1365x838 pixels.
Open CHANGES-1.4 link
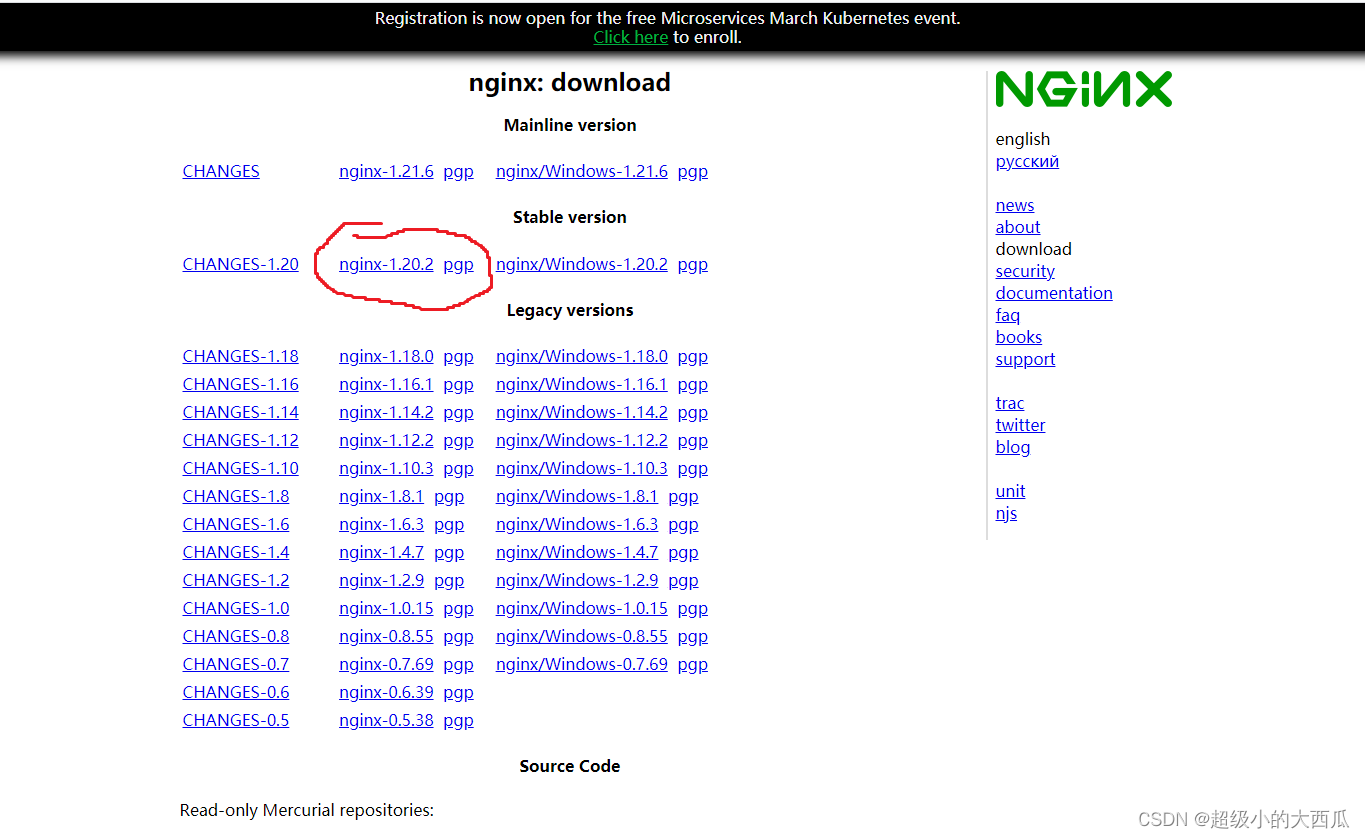236,552
